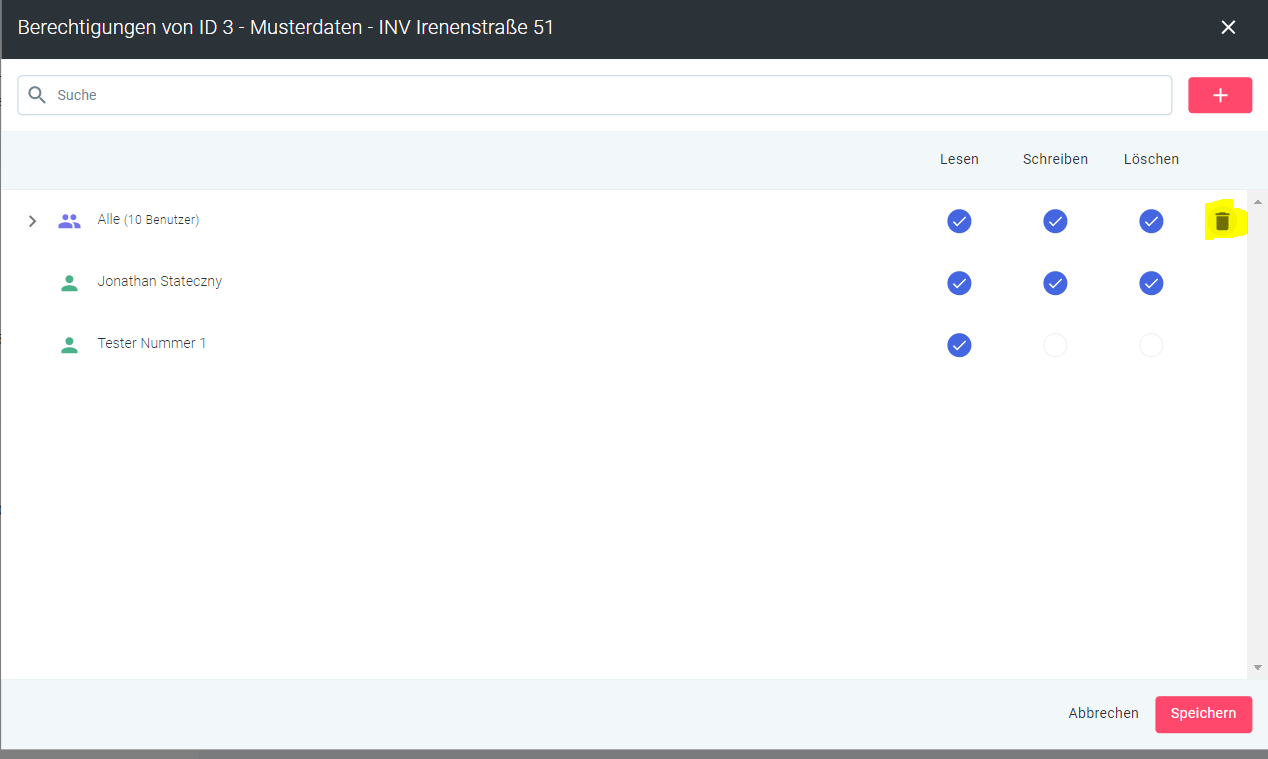Close the Berechtigungen dialog with X
Viewport: 1268px width, 759px height.
pos(1228,28)
